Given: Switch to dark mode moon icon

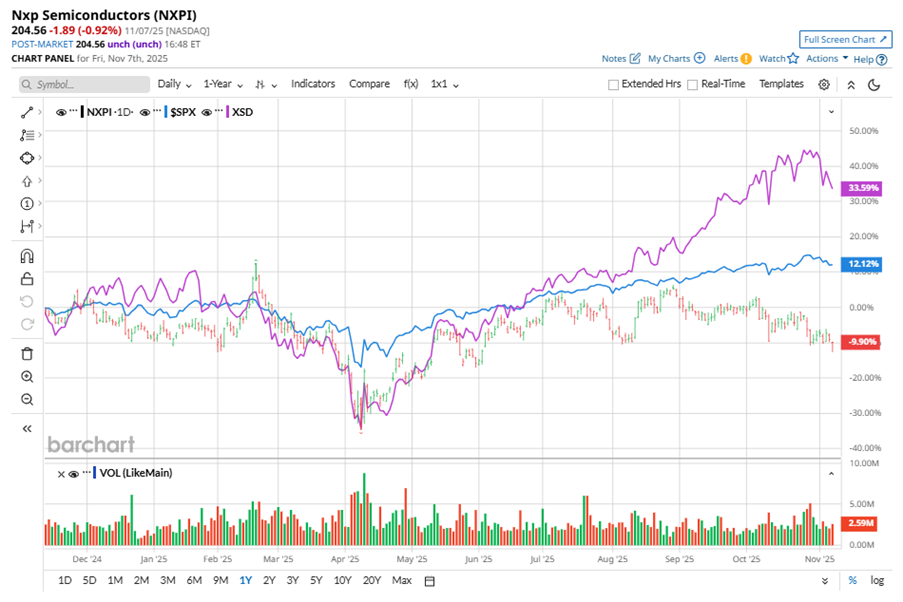Looking at the screenshot, I should click(x=874, y=85).
